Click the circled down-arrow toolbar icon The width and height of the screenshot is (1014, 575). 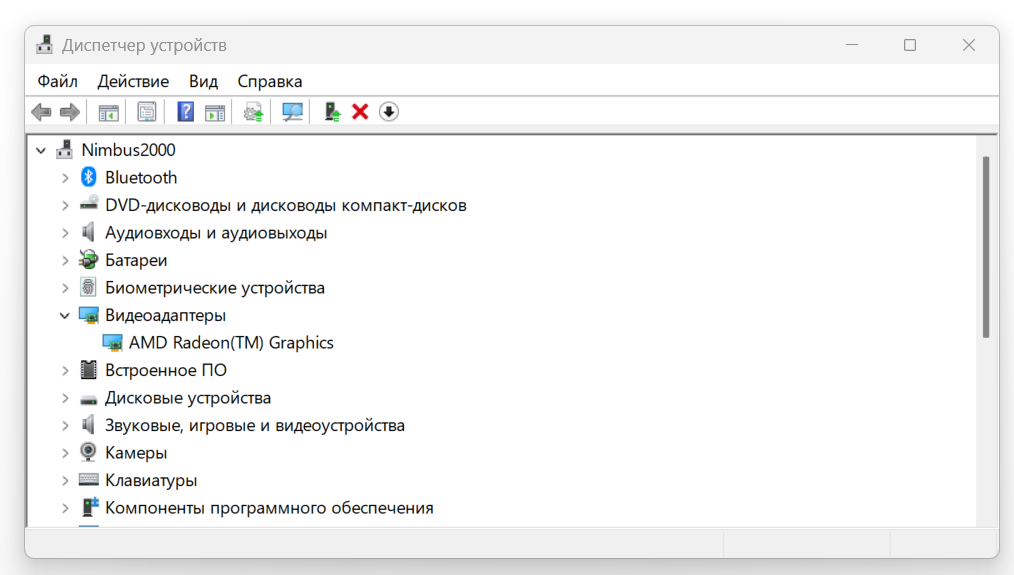(x=389, y=112)
